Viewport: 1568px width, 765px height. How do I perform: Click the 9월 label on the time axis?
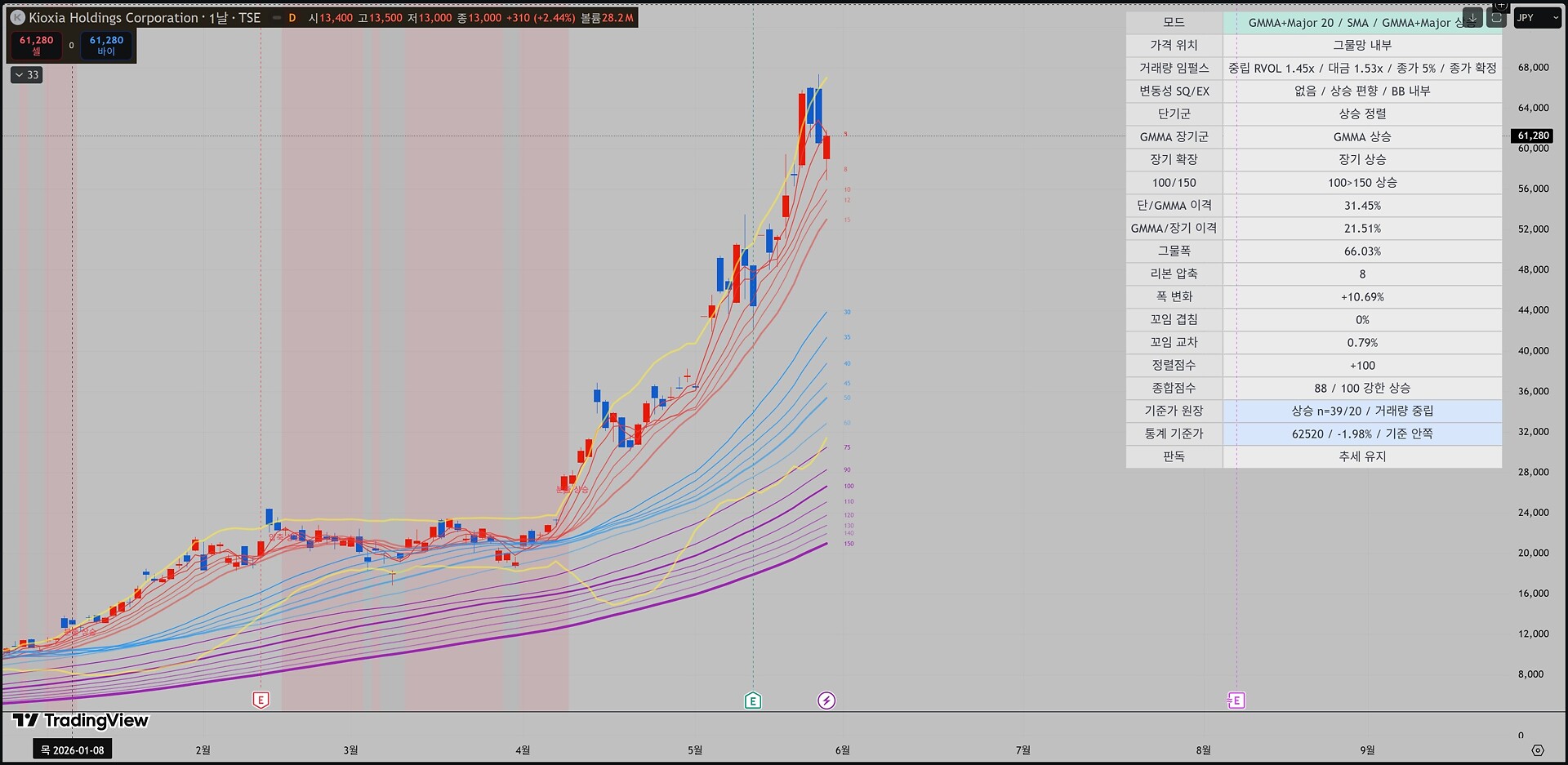[1367, 749]
